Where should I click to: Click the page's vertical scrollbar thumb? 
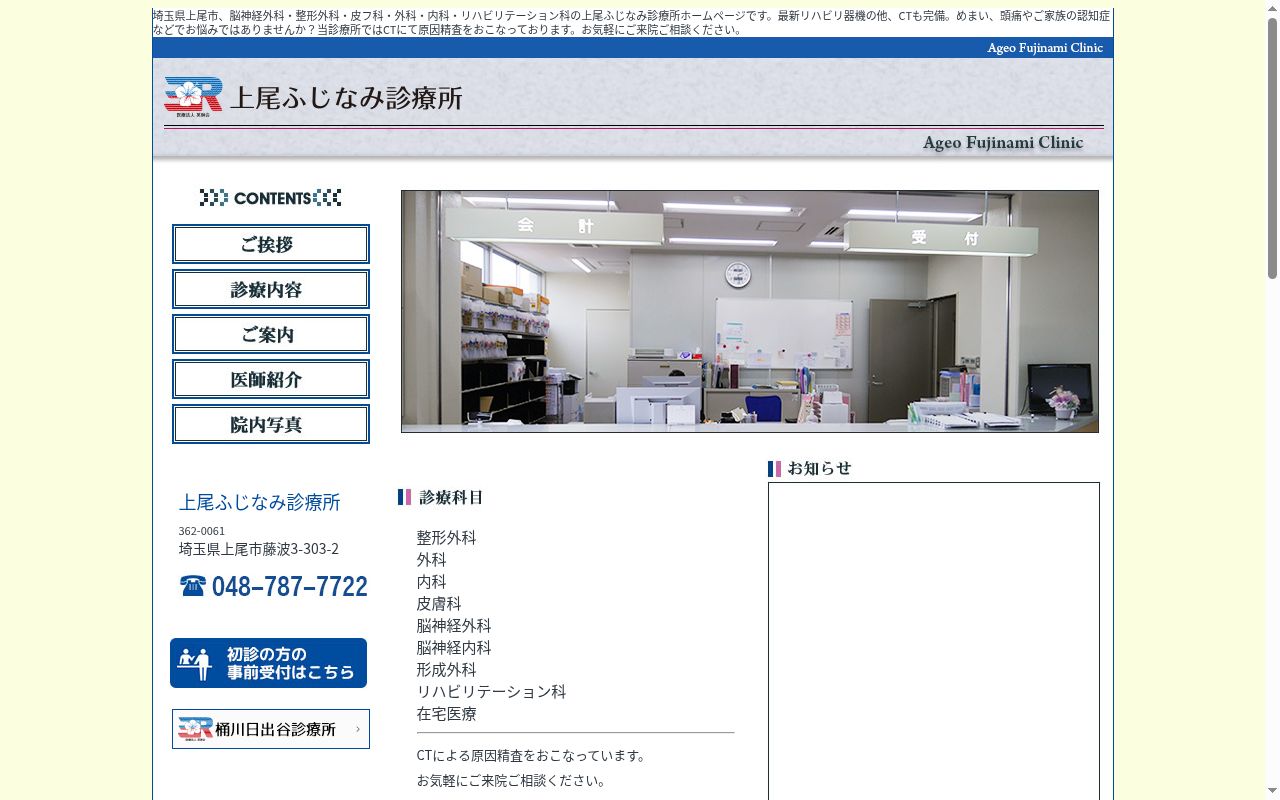(x=1272, y=148)
